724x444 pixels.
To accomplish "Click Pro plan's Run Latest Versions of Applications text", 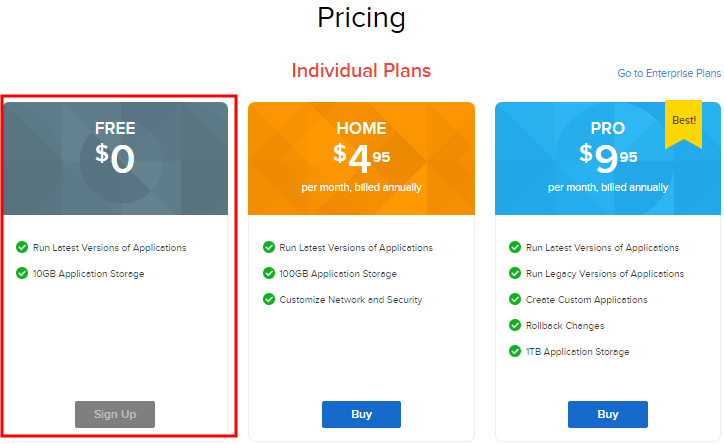I will [602, 248].
